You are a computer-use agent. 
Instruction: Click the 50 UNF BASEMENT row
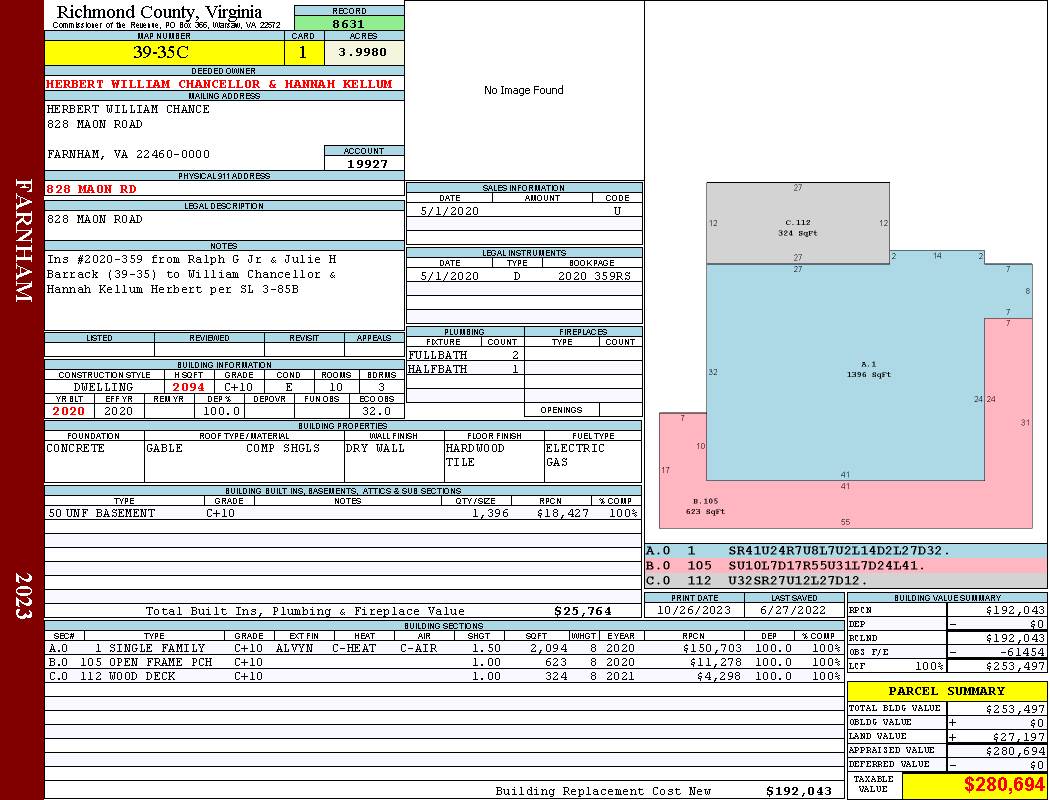342,513
